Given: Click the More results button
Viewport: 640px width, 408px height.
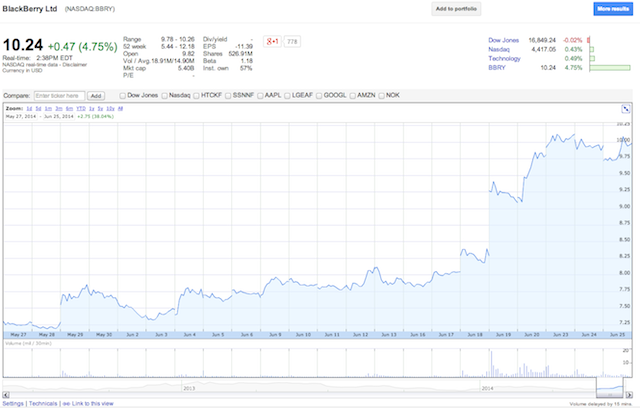Looking at the screenshot, I should [x=613, y=9].
